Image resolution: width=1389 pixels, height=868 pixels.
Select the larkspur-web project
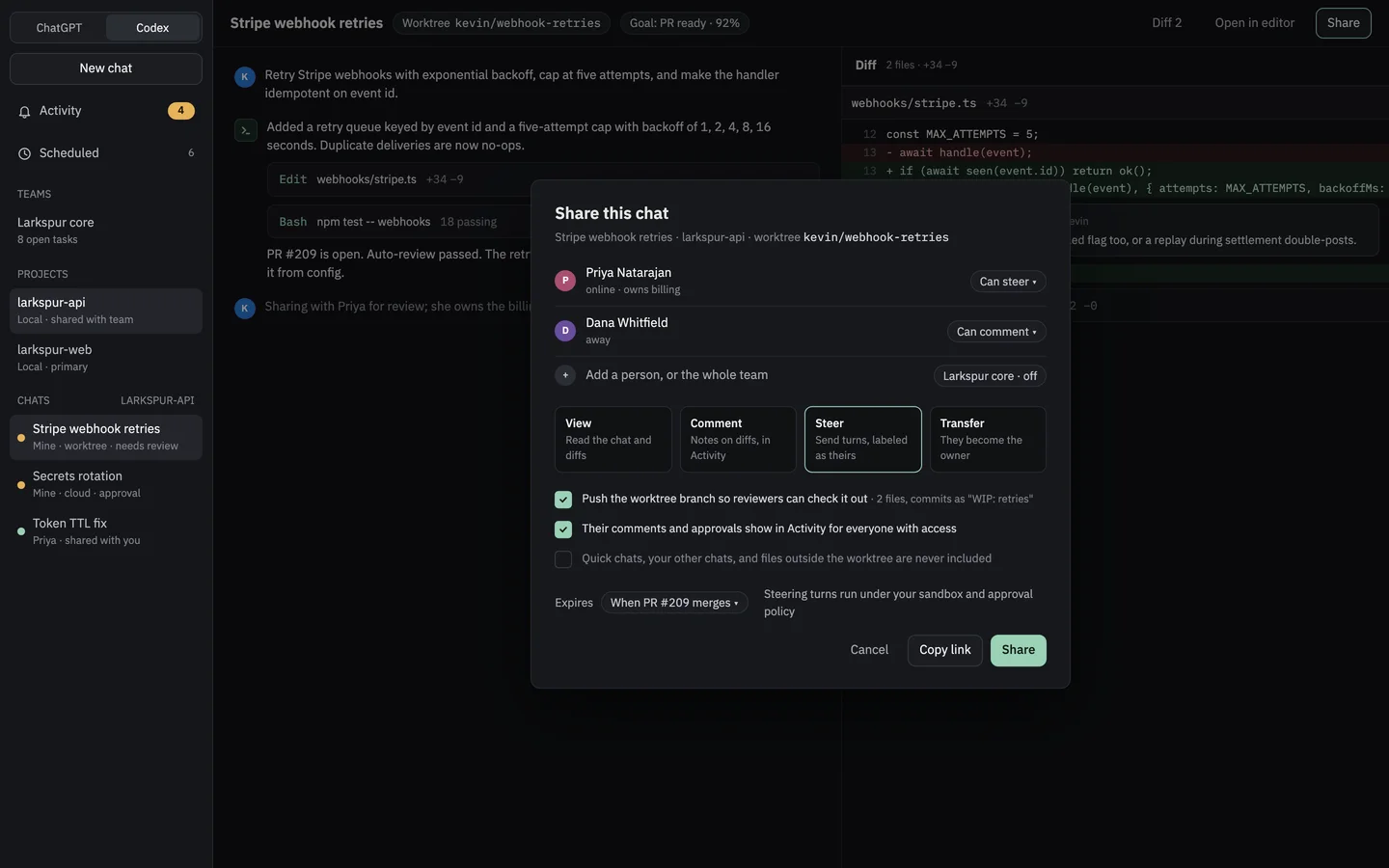pos(106,358)
